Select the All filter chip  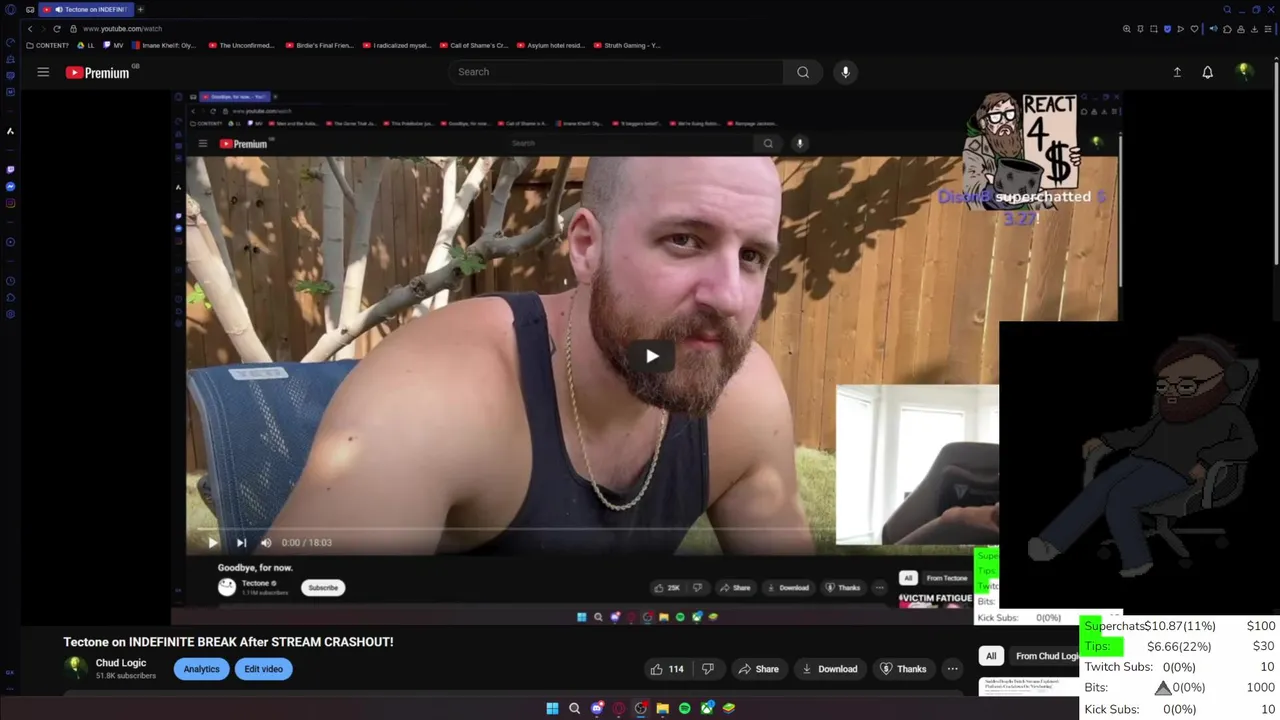pos(991,656)
